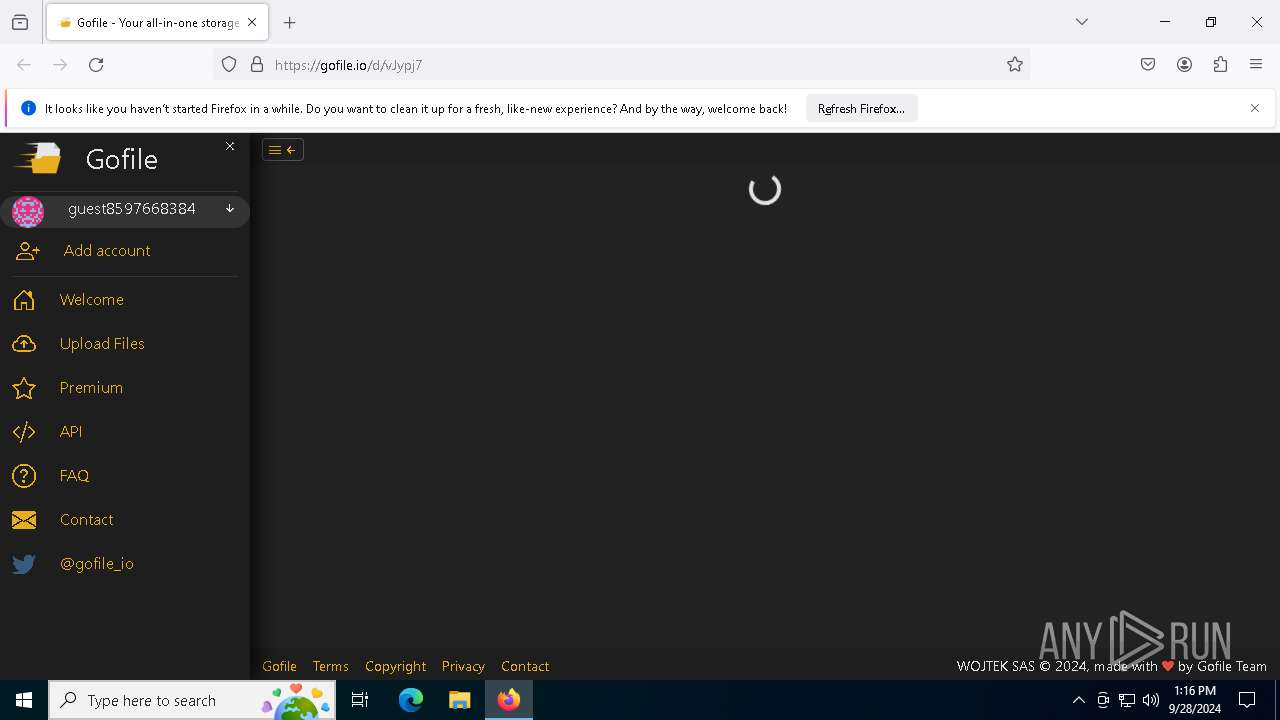The image size is (1280, 720).
Task: Open Task View on the taskbar
Action: pyautogui.click(x=360, y=700)
